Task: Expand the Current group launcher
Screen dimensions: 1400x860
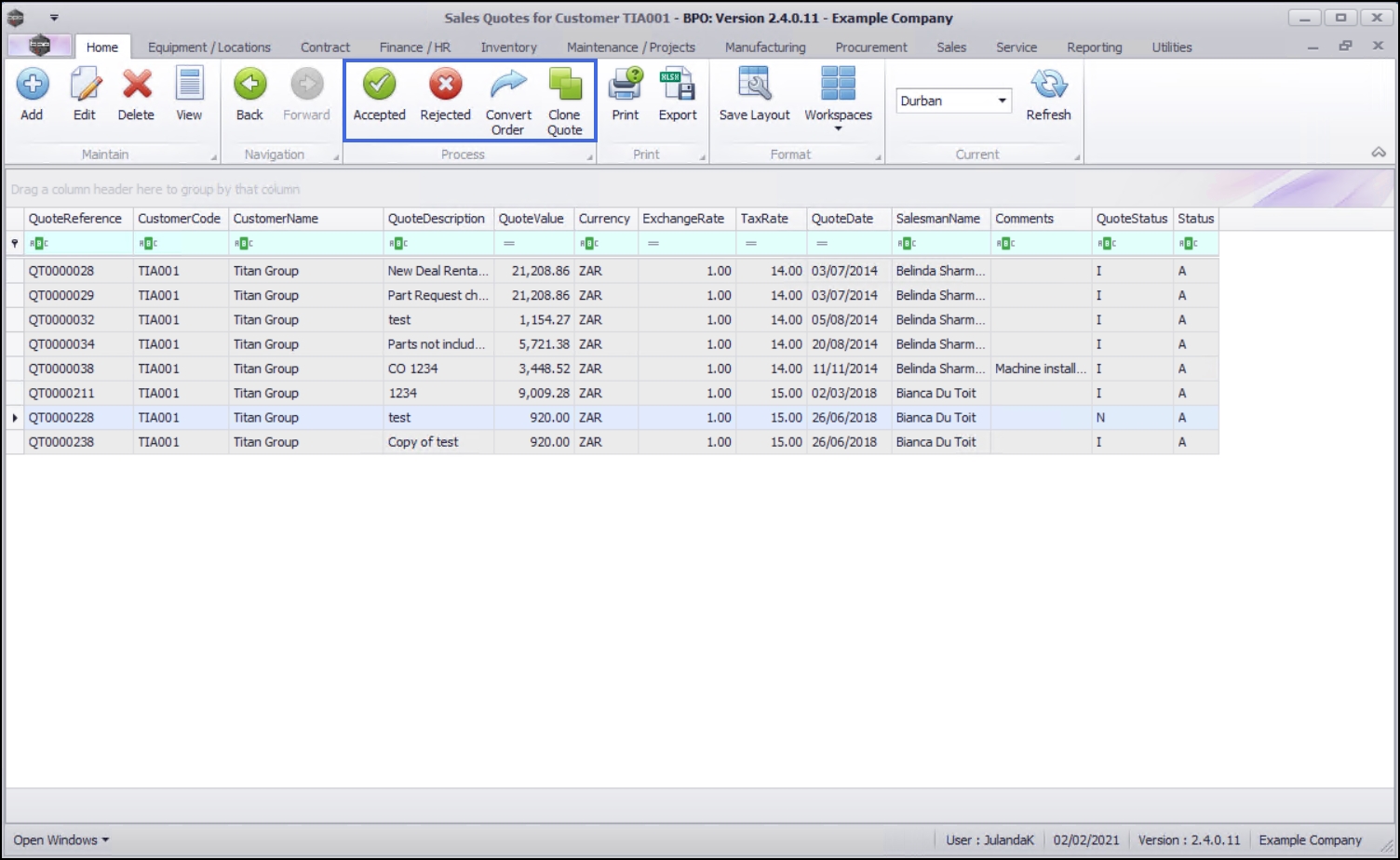Action: click(1076, 157)
